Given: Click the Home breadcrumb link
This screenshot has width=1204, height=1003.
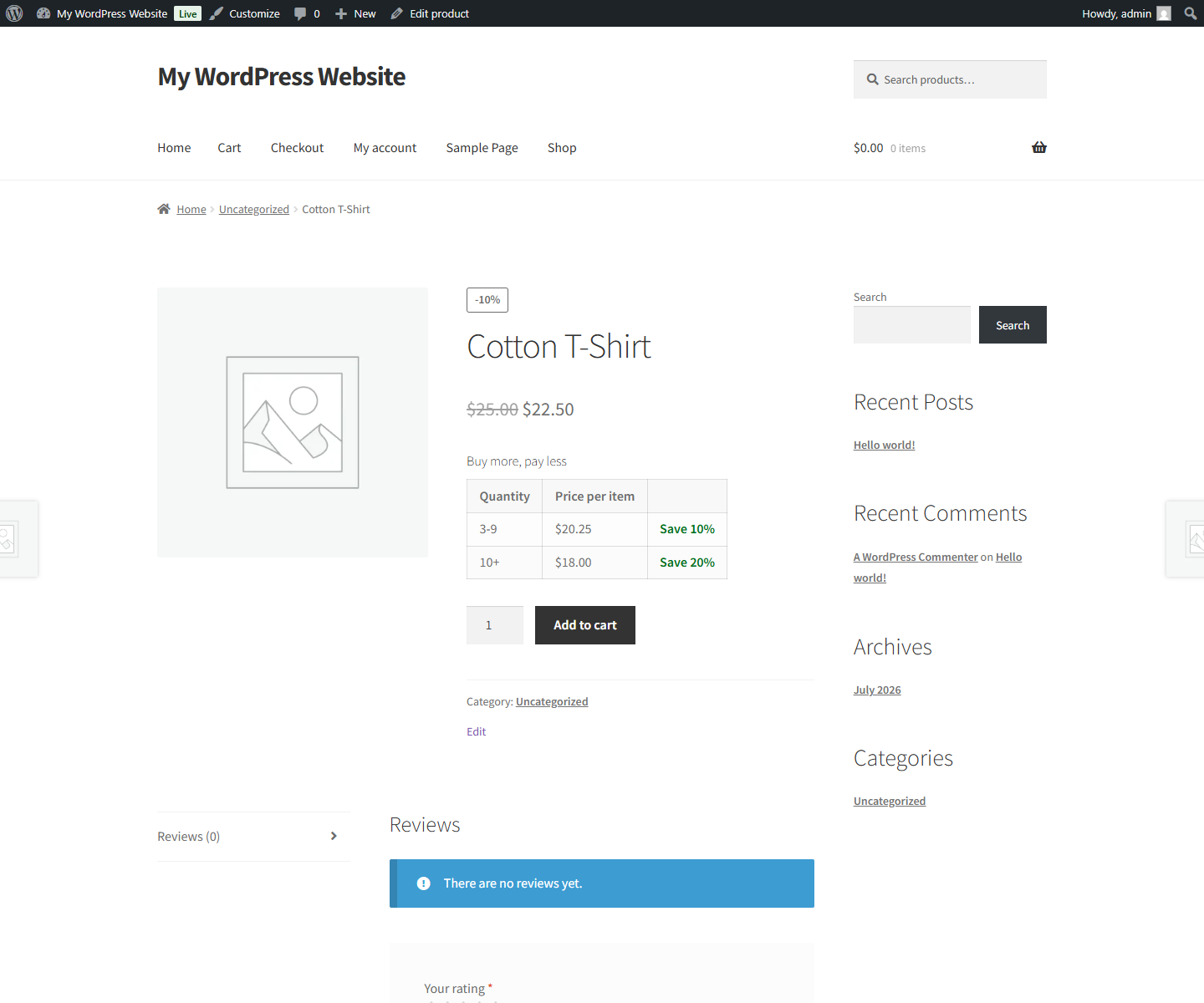Looking at the screenshot, I should click(x=191, y=210).
